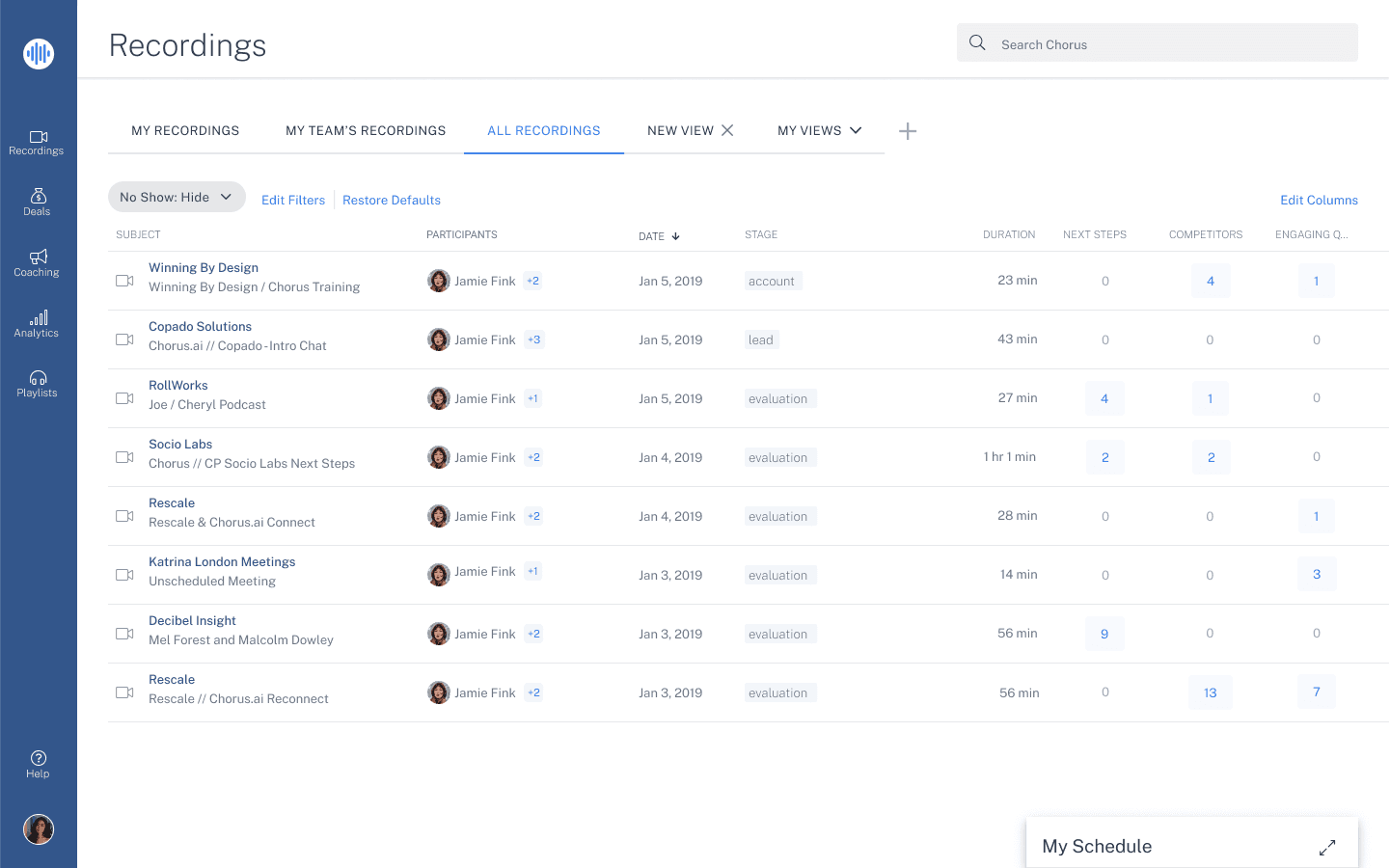Click camera icon for Rescale & Chorus.ai Connect
The image size is (1390, 868).
[124, 516]
